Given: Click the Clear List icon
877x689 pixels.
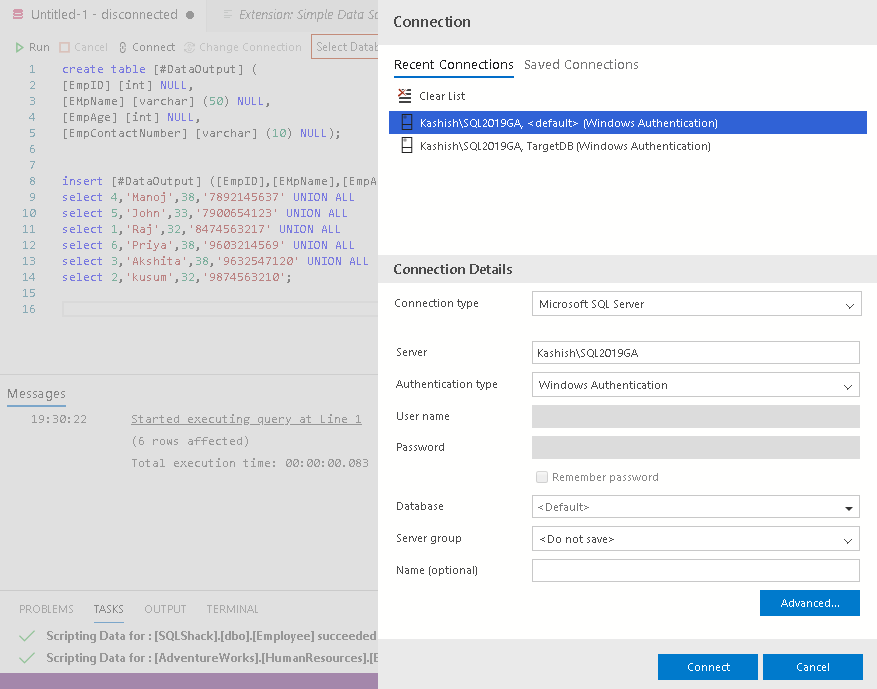Looking at the screenshot, I should click(x=405, y=96).
